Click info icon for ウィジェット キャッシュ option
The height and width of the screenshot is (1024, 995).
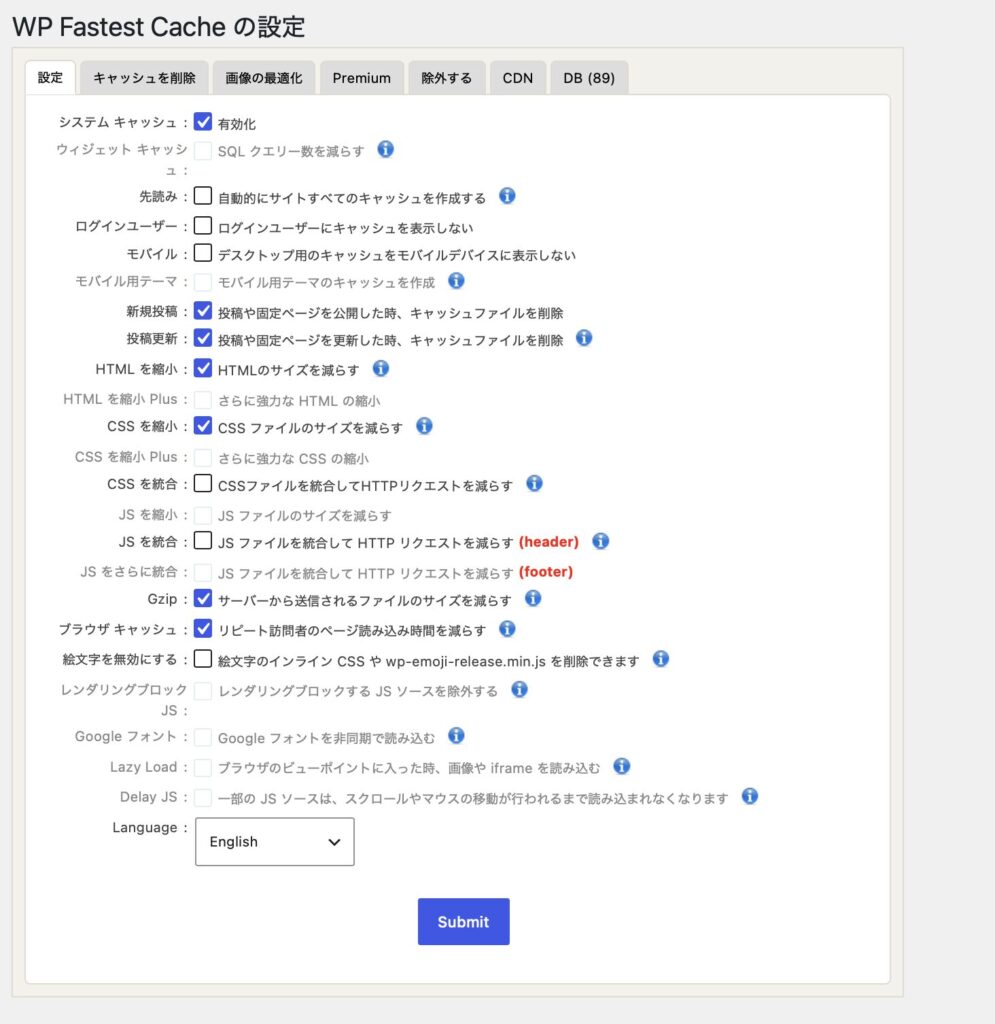[x=385, y=150]
